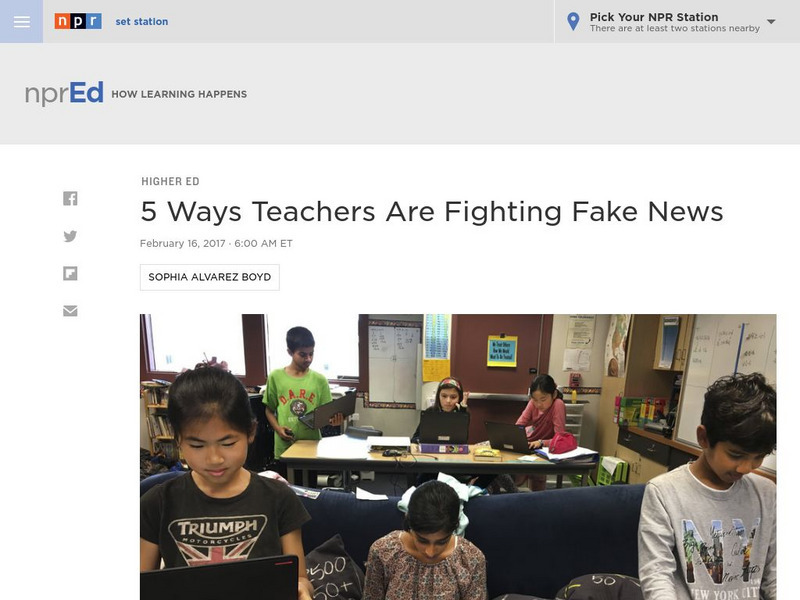Share article on Facebook

pos(70,198)
